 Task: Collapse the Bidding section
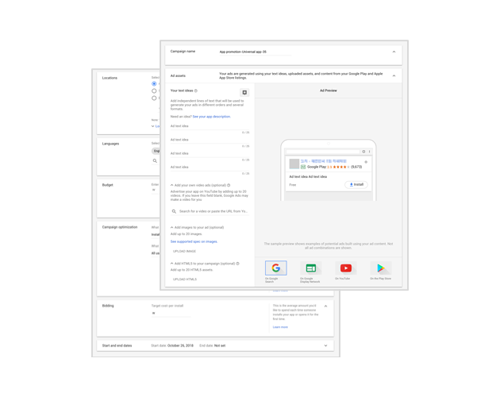[326, 306]
